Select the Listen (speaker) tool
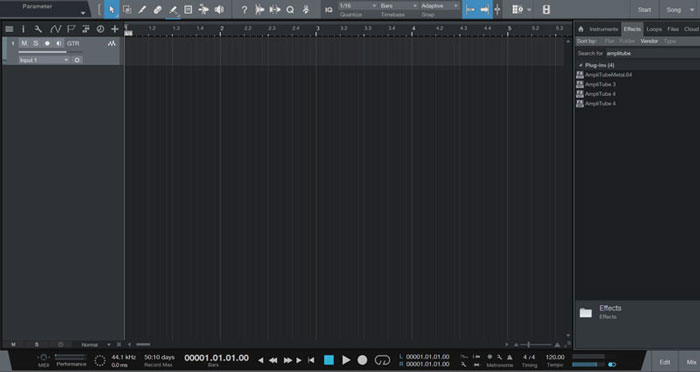 219,9
